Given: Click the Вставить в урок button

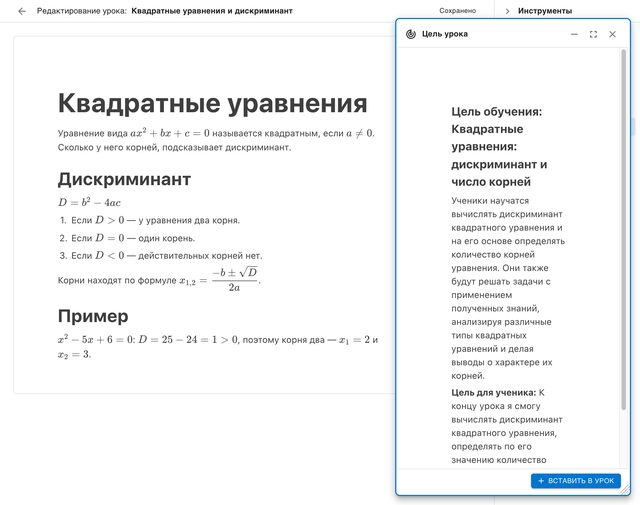Looking at the screenshot, I should 576,481.
